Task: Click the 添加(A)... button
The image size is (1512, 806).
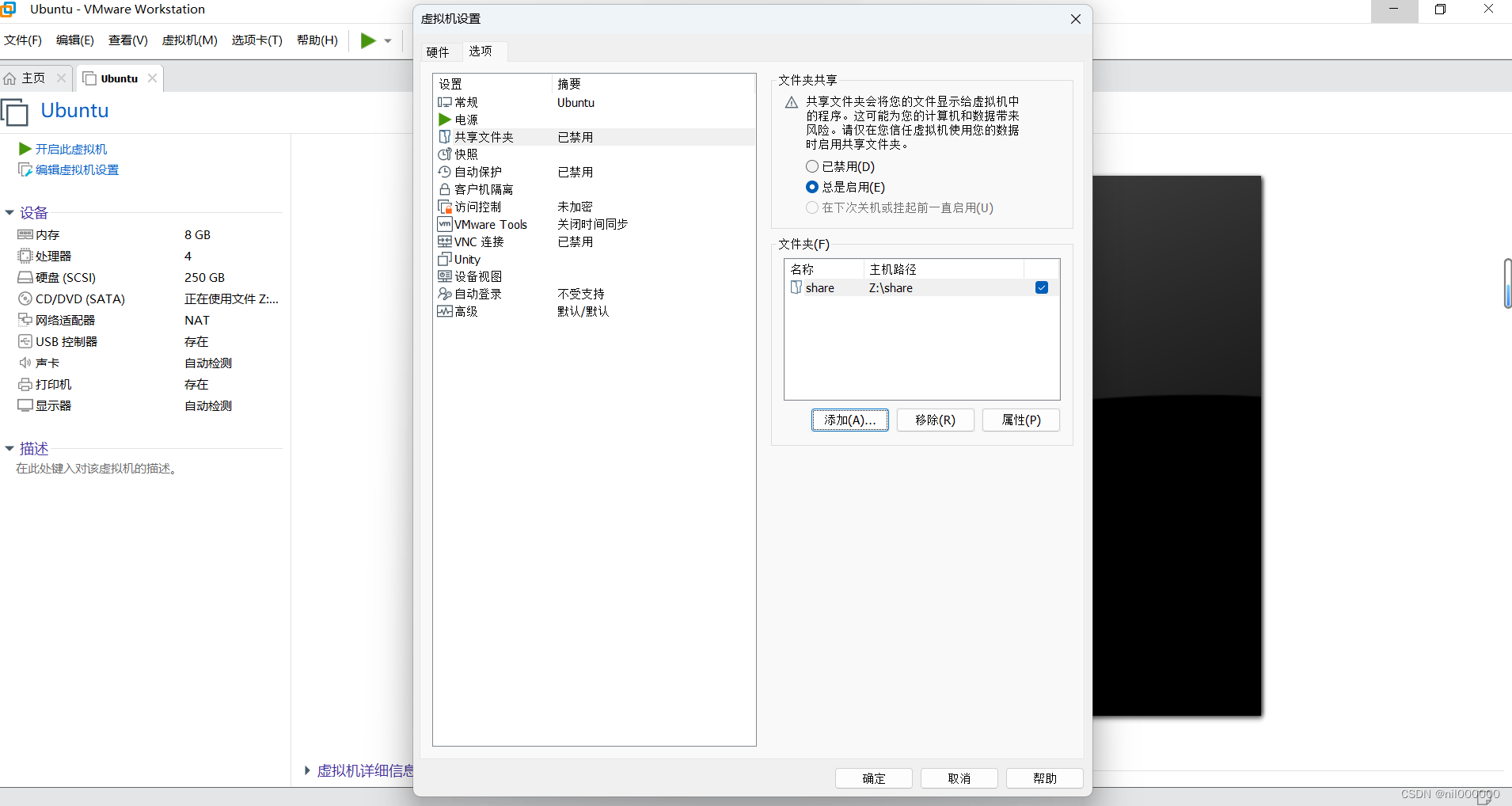Action: pos(850,420)
